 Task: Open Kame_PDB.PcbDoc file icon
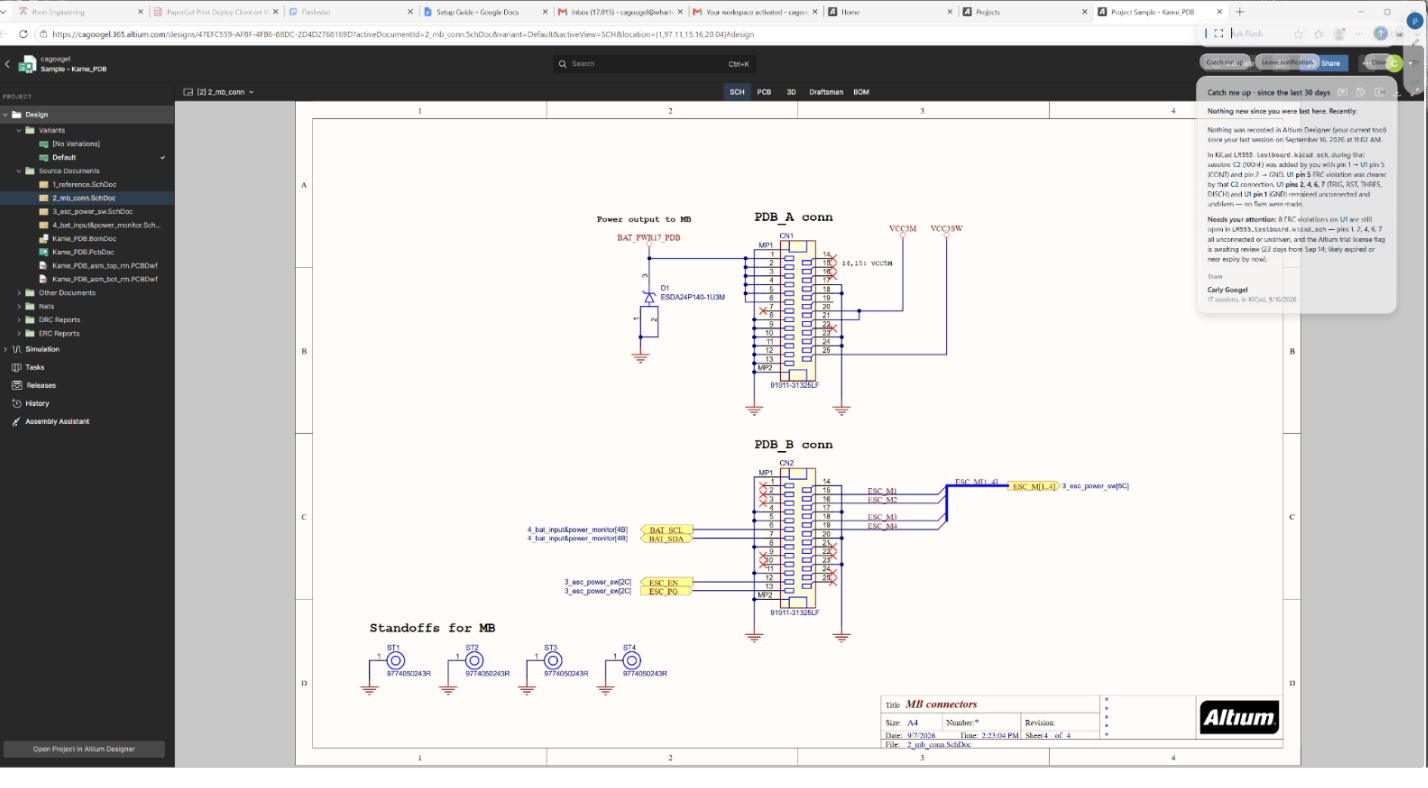(44, 252)
